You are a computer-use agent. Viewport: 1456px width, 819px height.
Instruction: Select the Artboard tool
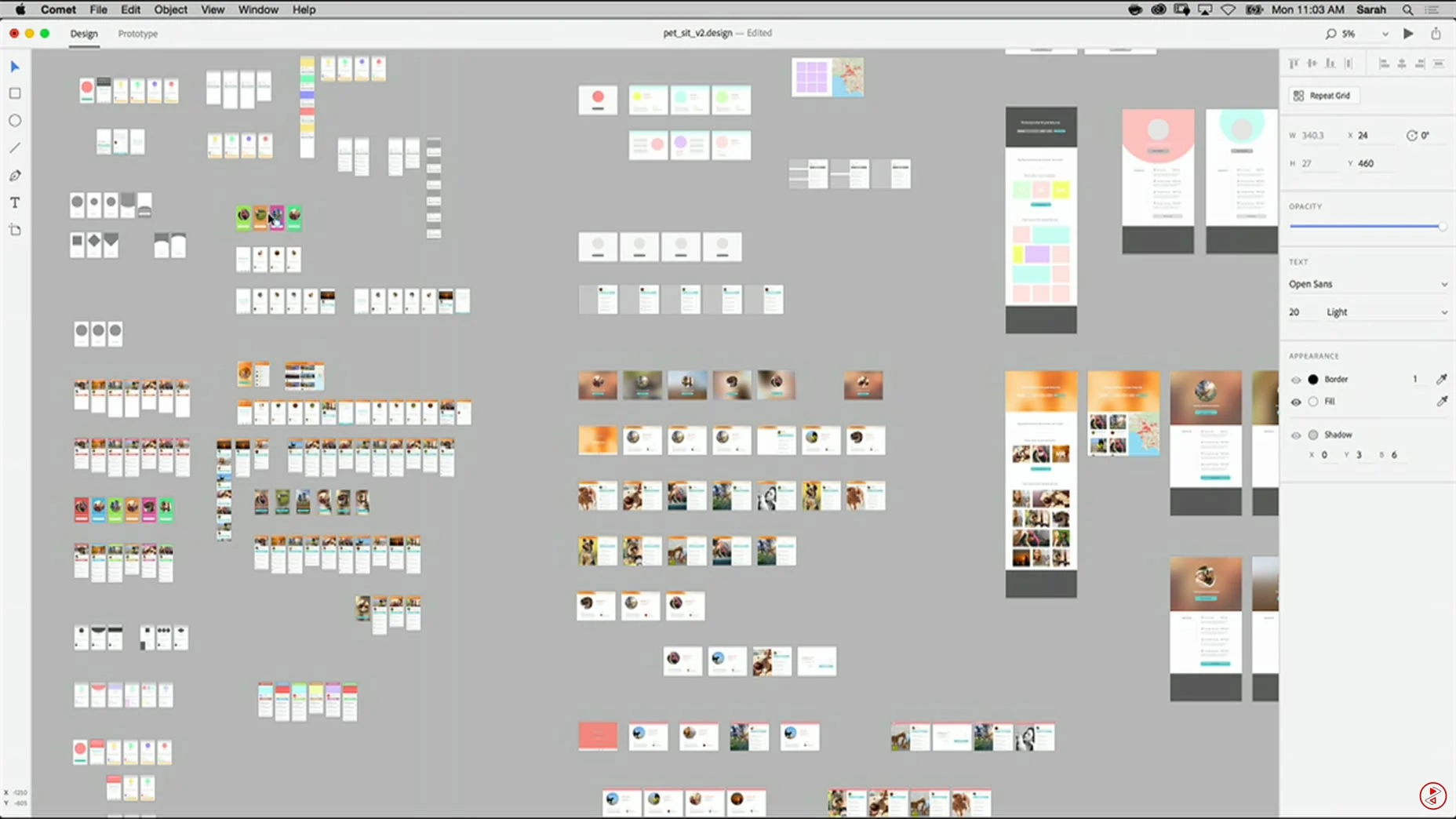(15, 230)
